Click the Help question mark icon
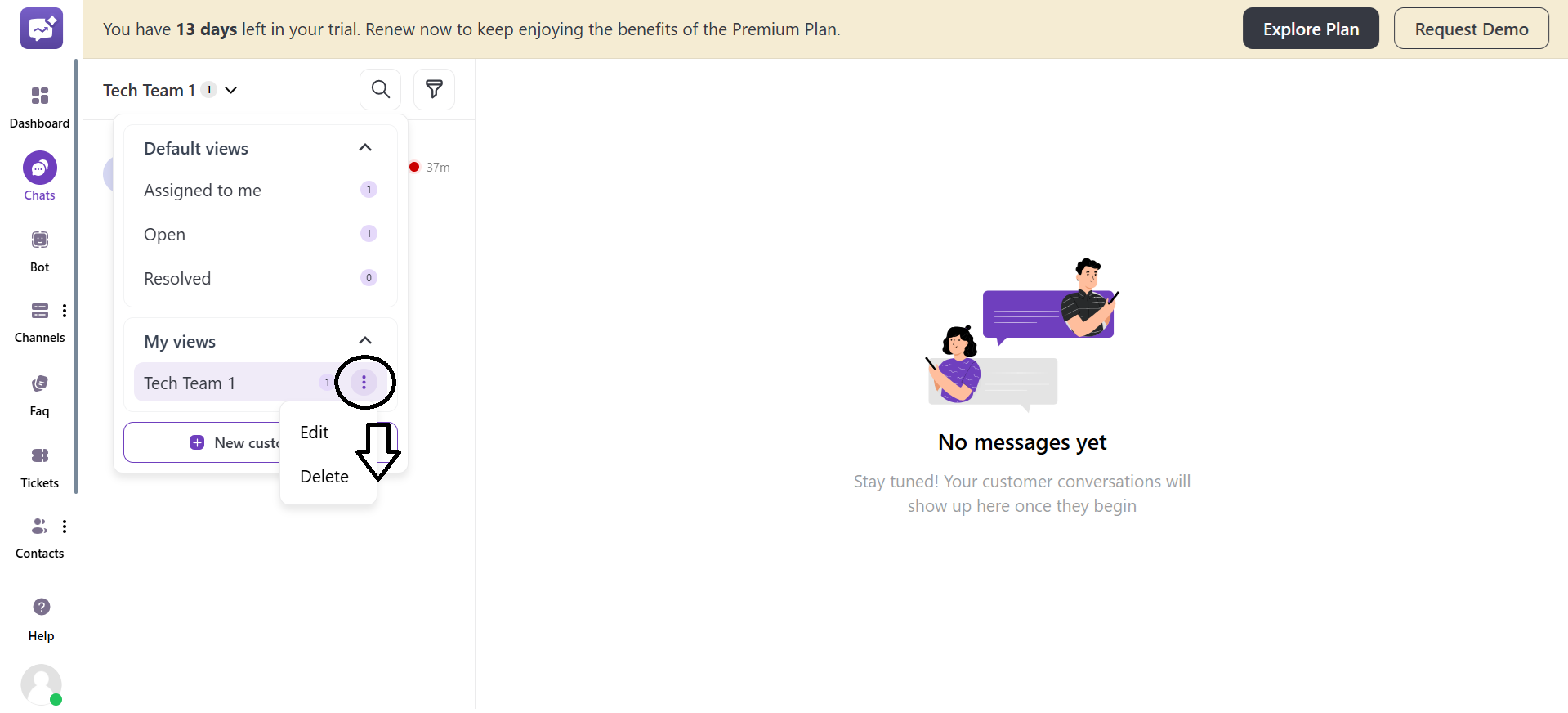1568x713 pixels. pos(41,607)
